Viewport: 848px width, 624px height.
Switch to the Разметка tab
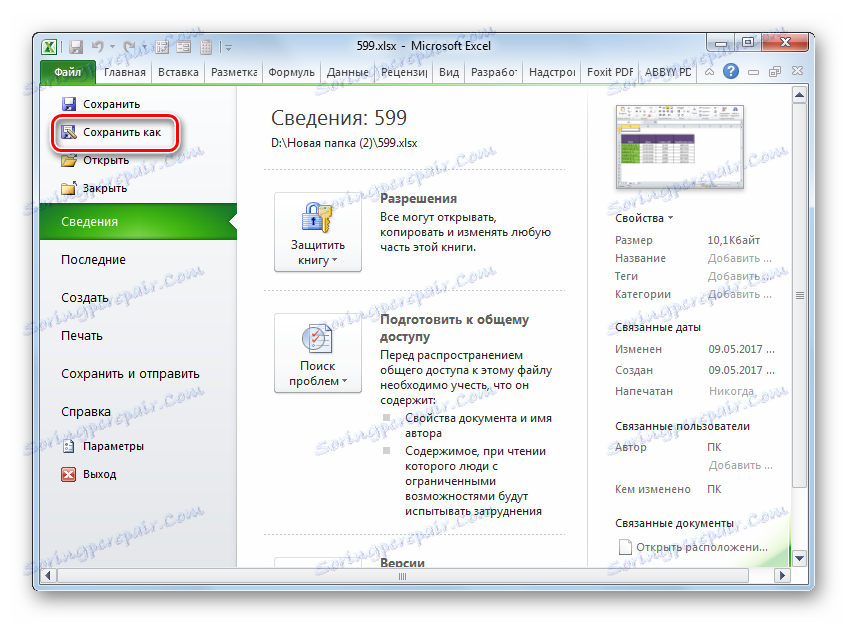point(234,72)
